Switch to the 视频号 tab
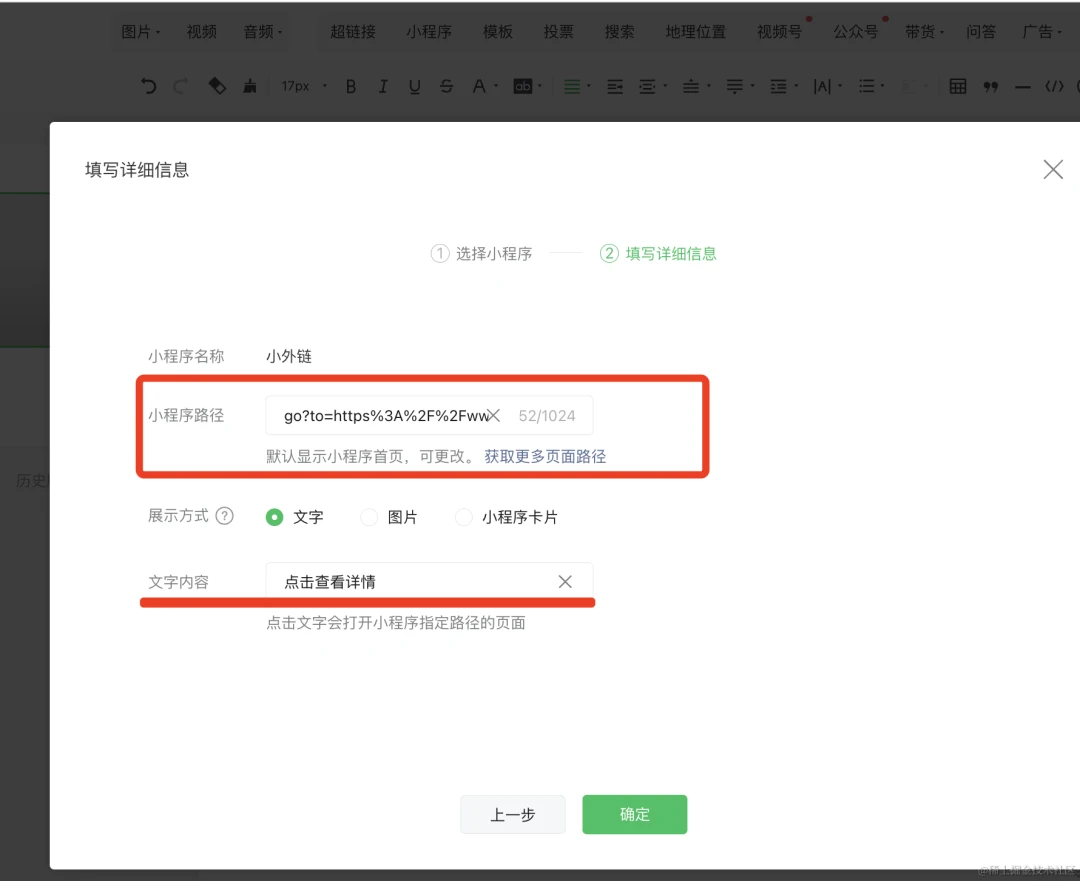The image size is (1080, 881). (778, 31)
